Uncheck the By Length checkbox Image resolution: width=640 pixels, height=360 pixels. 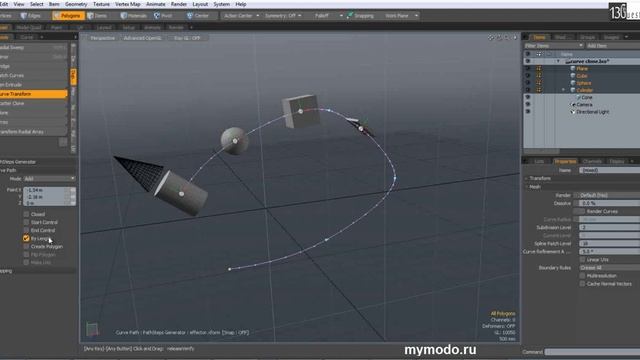pyautogui.click(x=26, y=238)
